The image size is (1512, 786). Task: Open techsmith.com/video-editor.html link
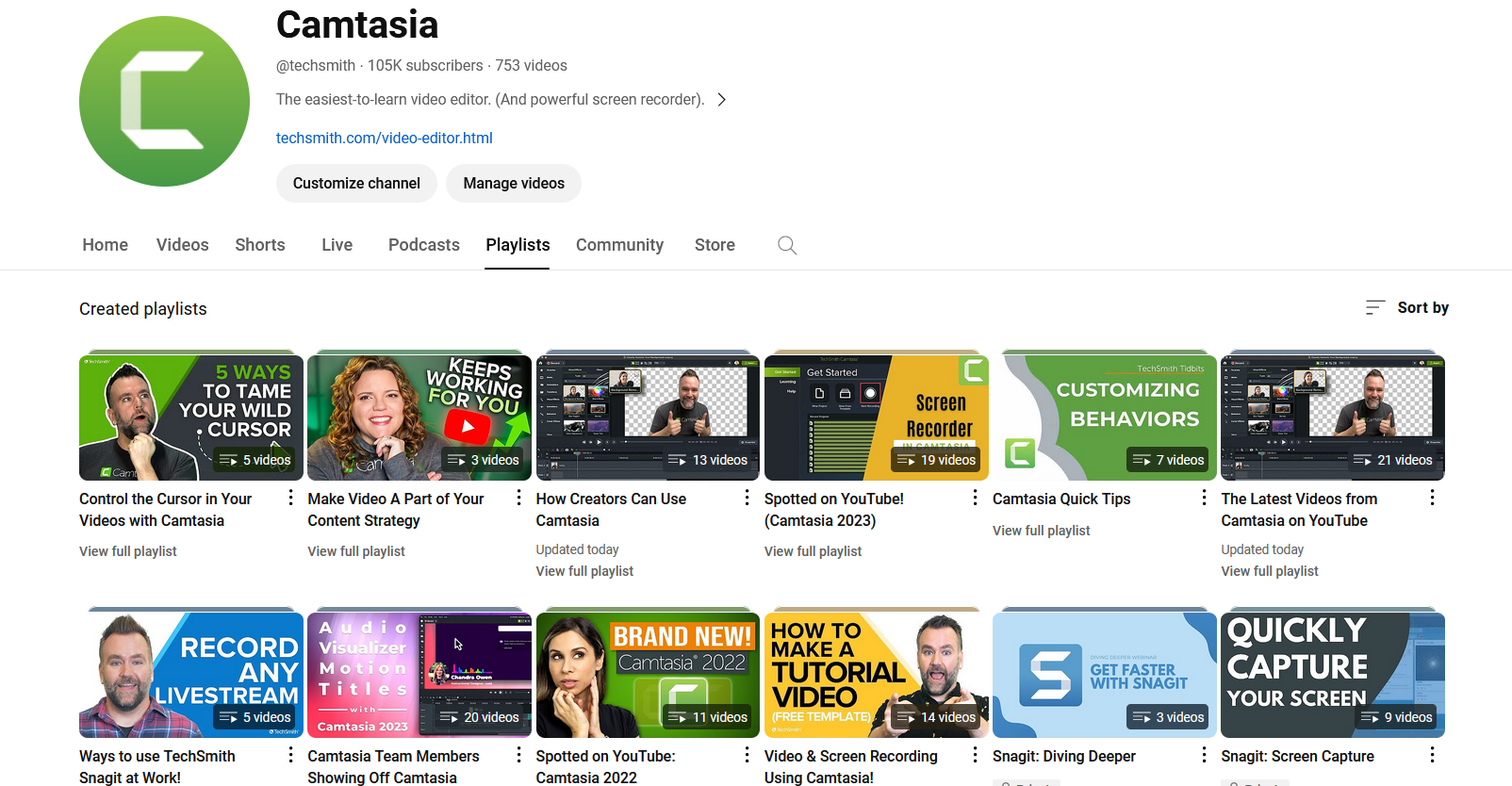[x=385, y=138]
